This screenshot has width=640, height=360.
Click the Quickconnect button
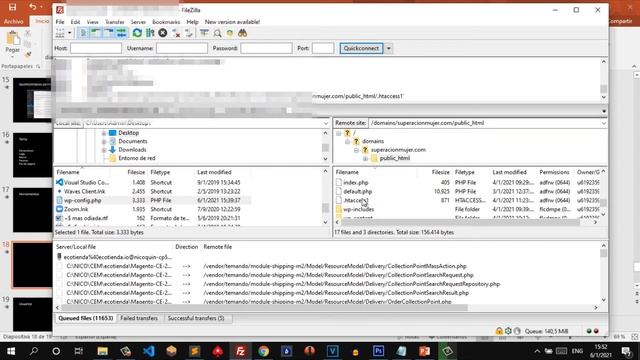pyautogui.click(x=361, y=48)
